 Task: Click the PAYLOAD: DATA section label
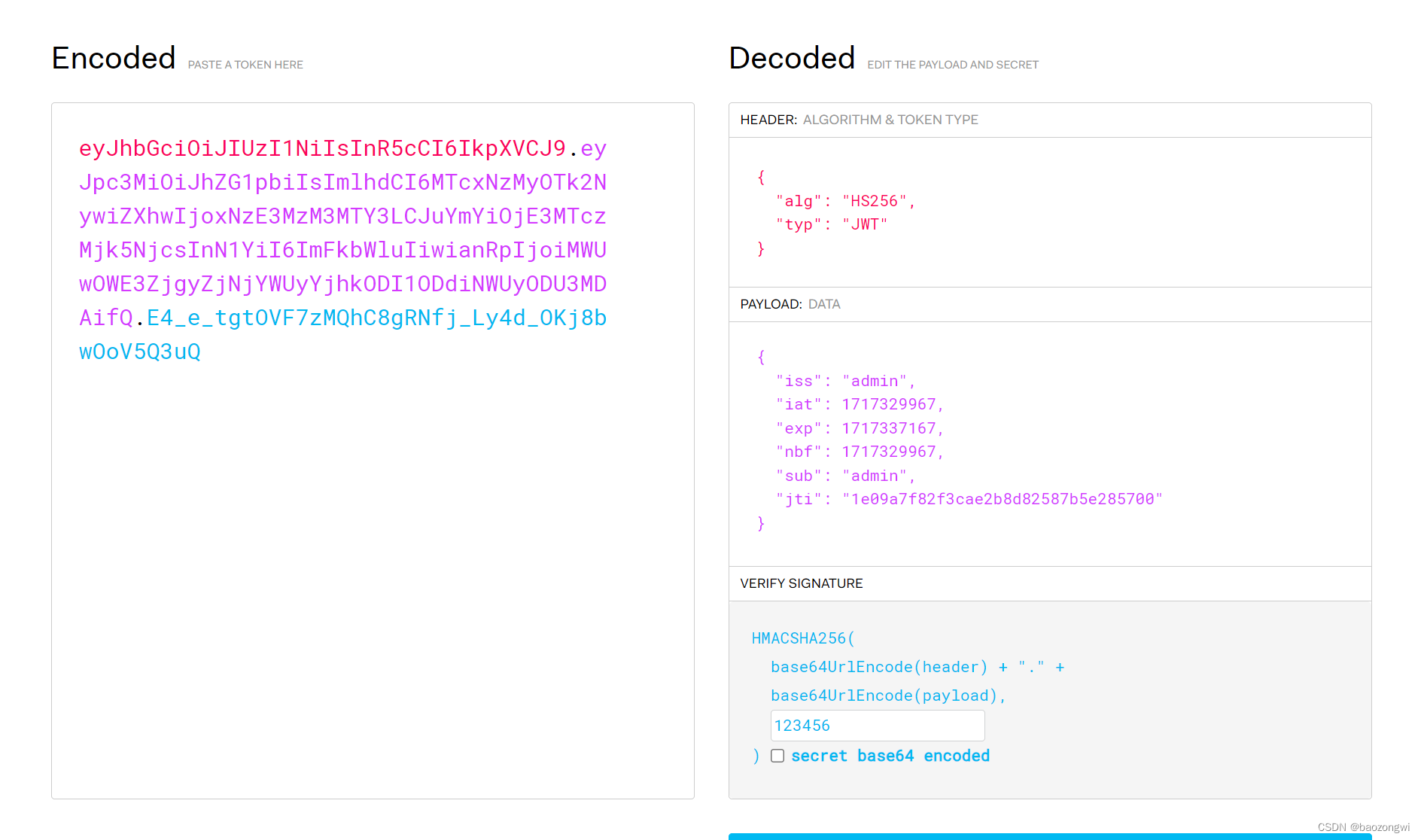pyautogui.click(x=790, y=304)
